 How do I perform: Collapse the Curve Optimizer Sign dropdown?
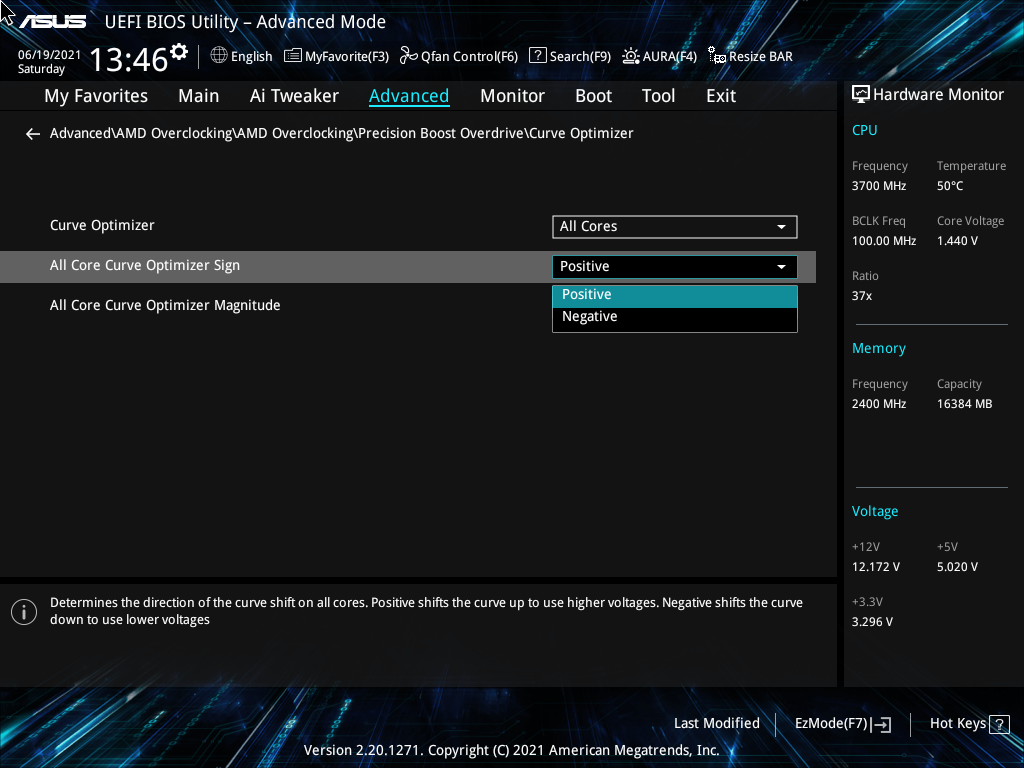675,266
